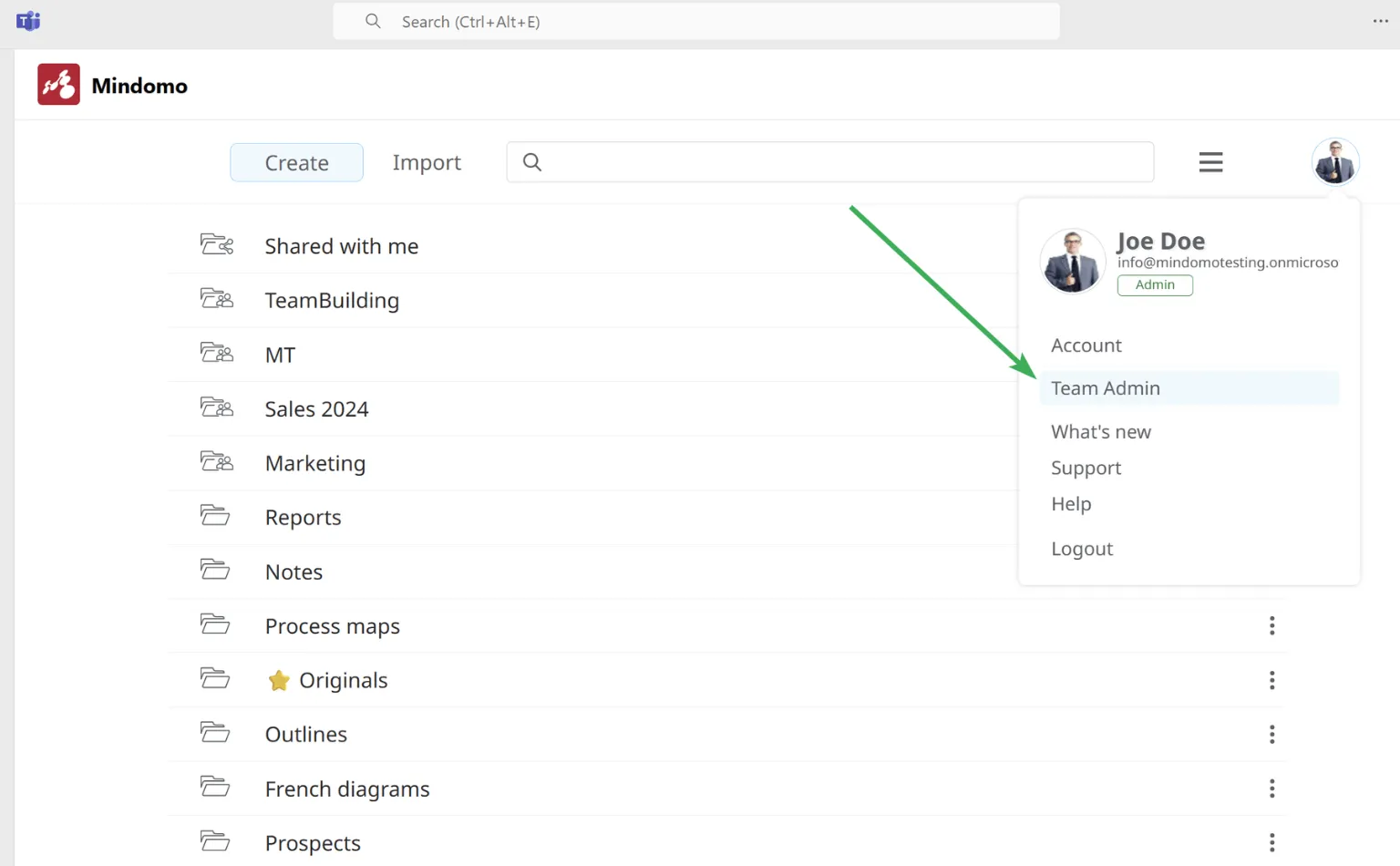
Task: Click the star icon beside Originals
Action: click(279, 681)
